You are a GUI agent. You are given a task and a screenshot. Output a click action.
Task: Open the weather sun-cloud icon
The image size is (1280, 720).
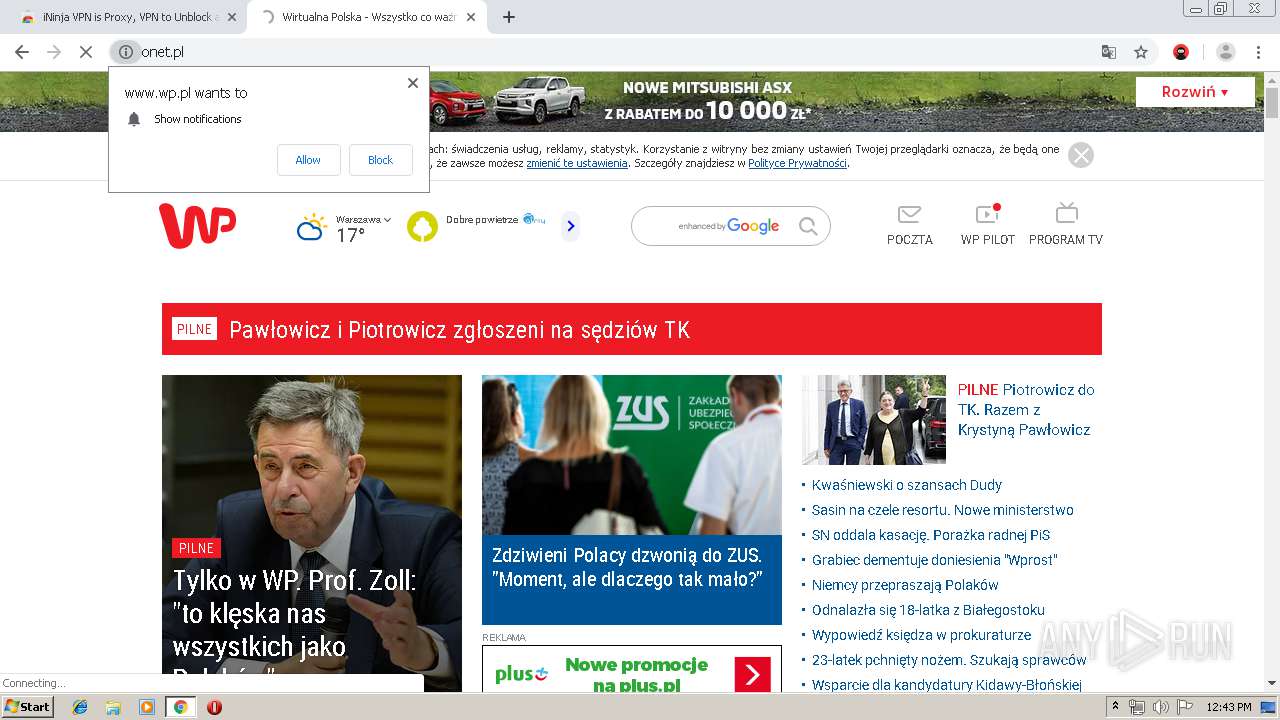click(x=311, y=227)
